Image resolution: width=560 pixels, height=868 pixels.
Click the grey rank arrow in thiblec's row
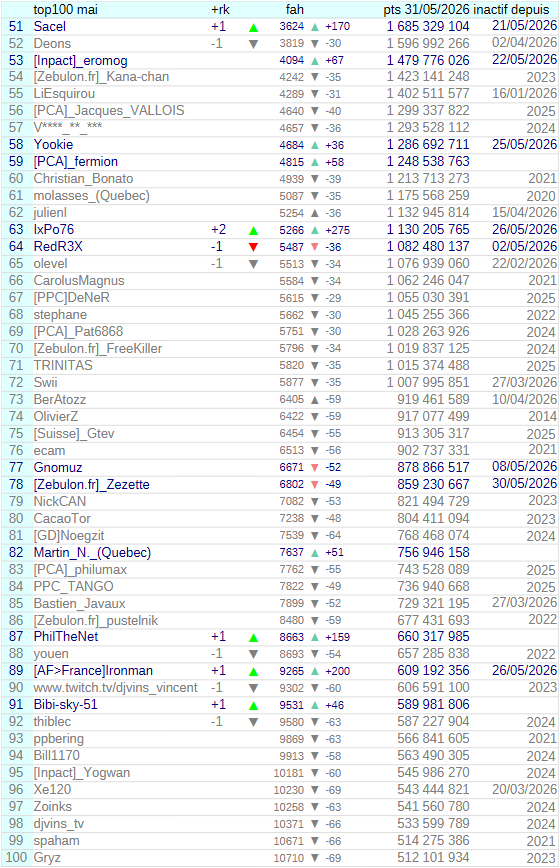(x=253, y=722)
